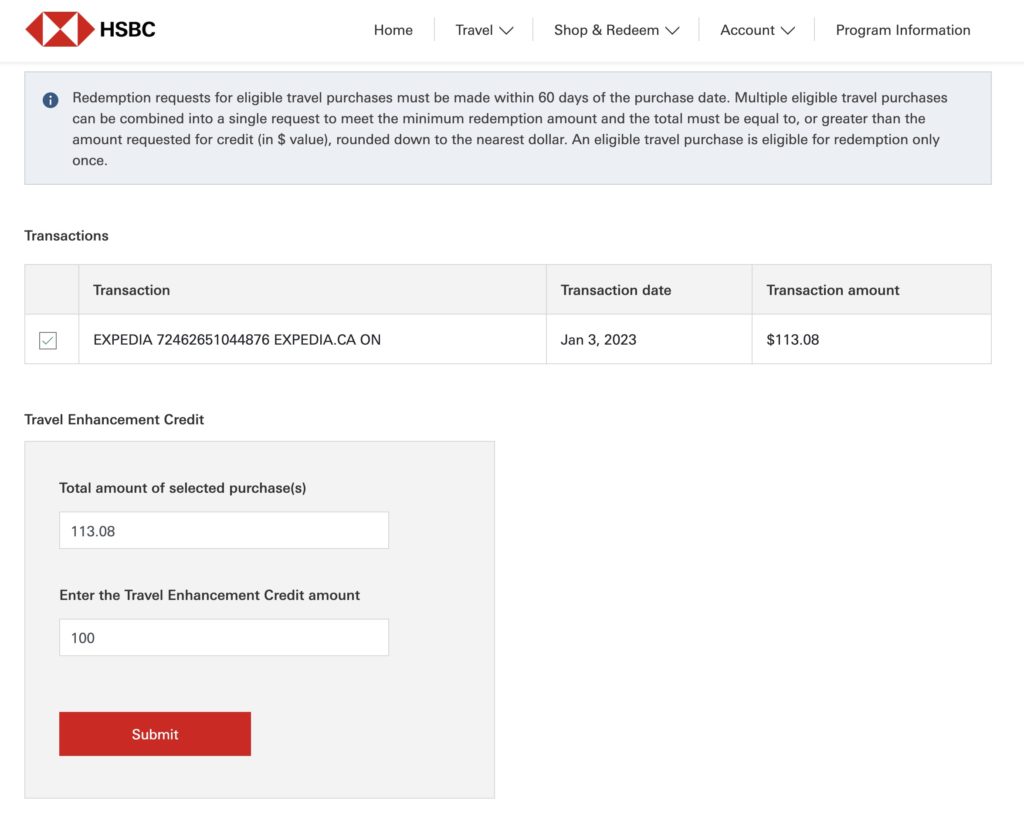Click the Travel Enhancement Credit amount field

coord(223,636)
